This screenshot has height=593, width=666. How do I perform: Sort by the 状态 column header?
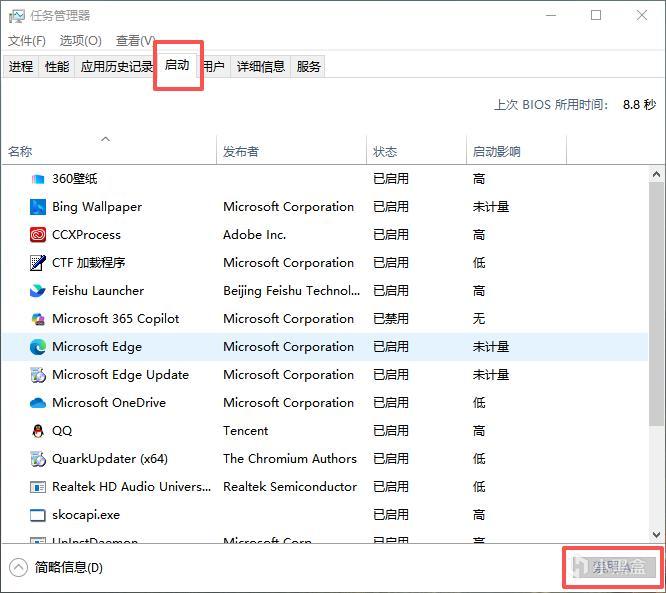(x=416, y=151)
